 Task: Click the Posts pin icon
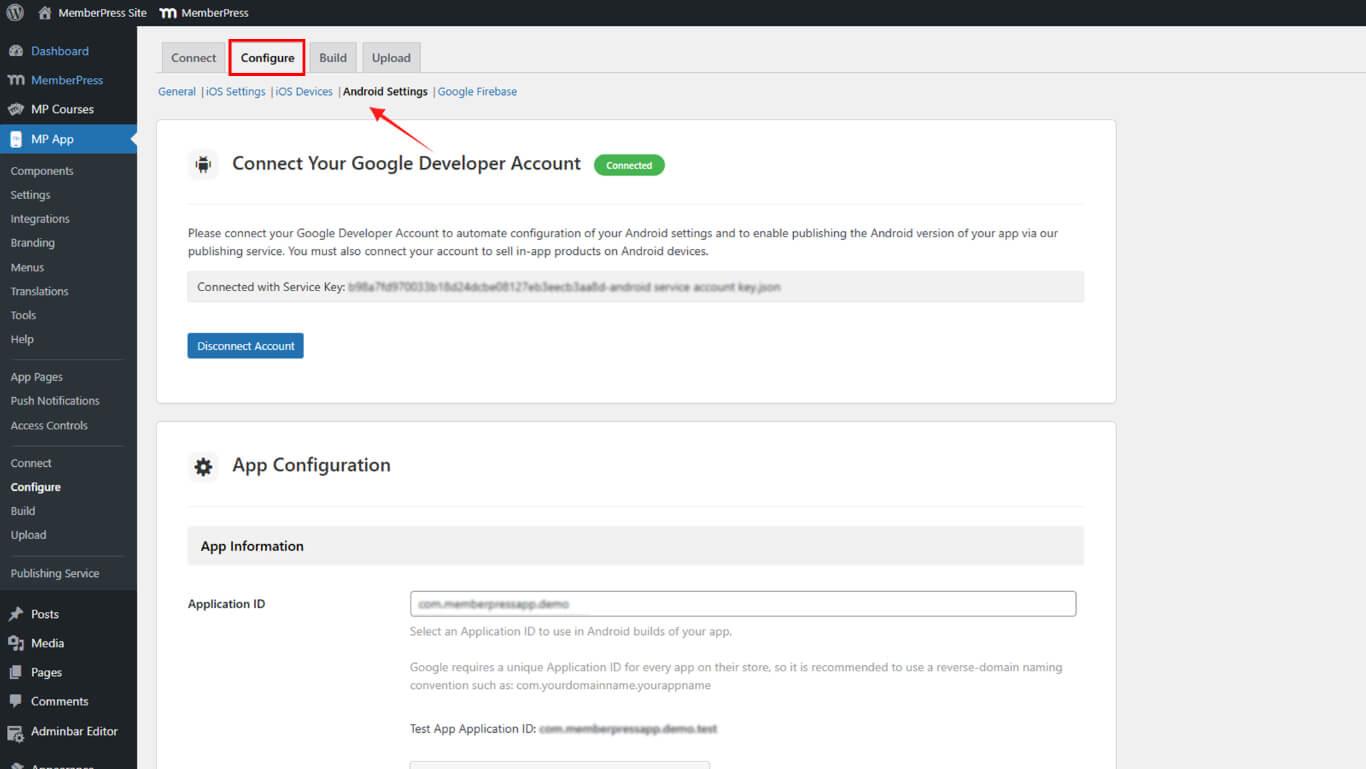(16, 614)
